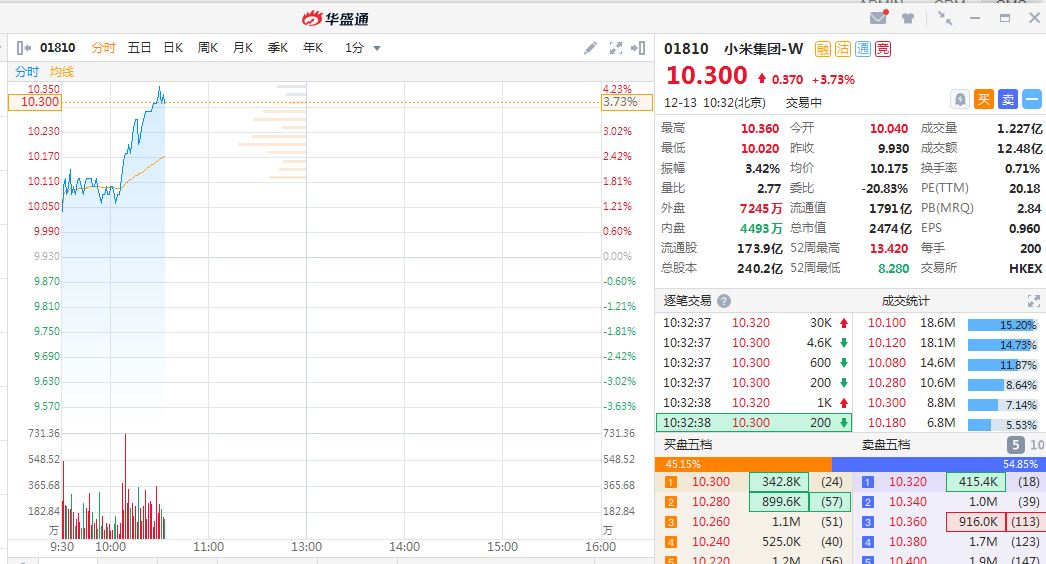Screen dimensions: 1046x564
Task: Click the 10.120 price in 成交统计
Action: (887, 343)
